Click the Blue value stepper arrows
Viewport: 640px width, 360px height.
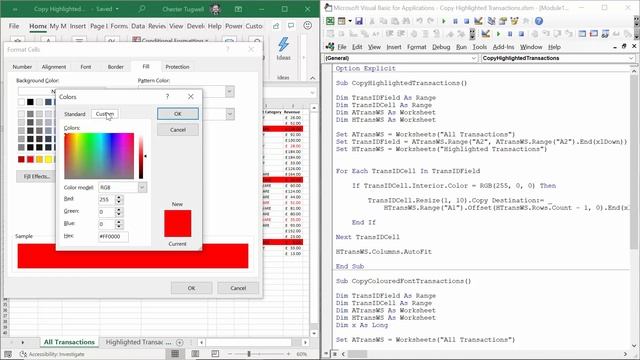pos(119,224)
